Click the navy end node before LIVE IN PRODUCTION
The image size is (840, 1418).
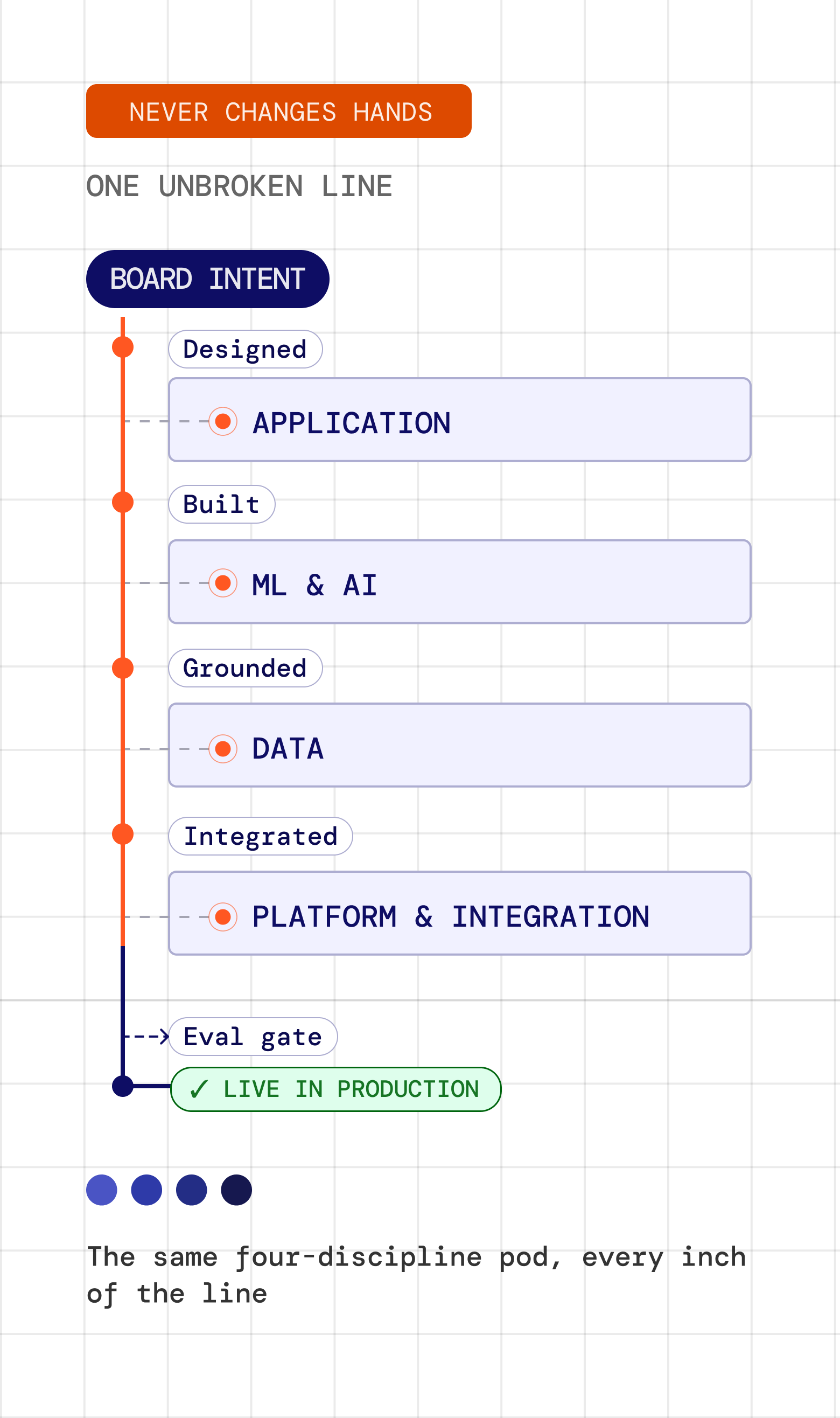pyautogui.click(x=123, y=1086)
